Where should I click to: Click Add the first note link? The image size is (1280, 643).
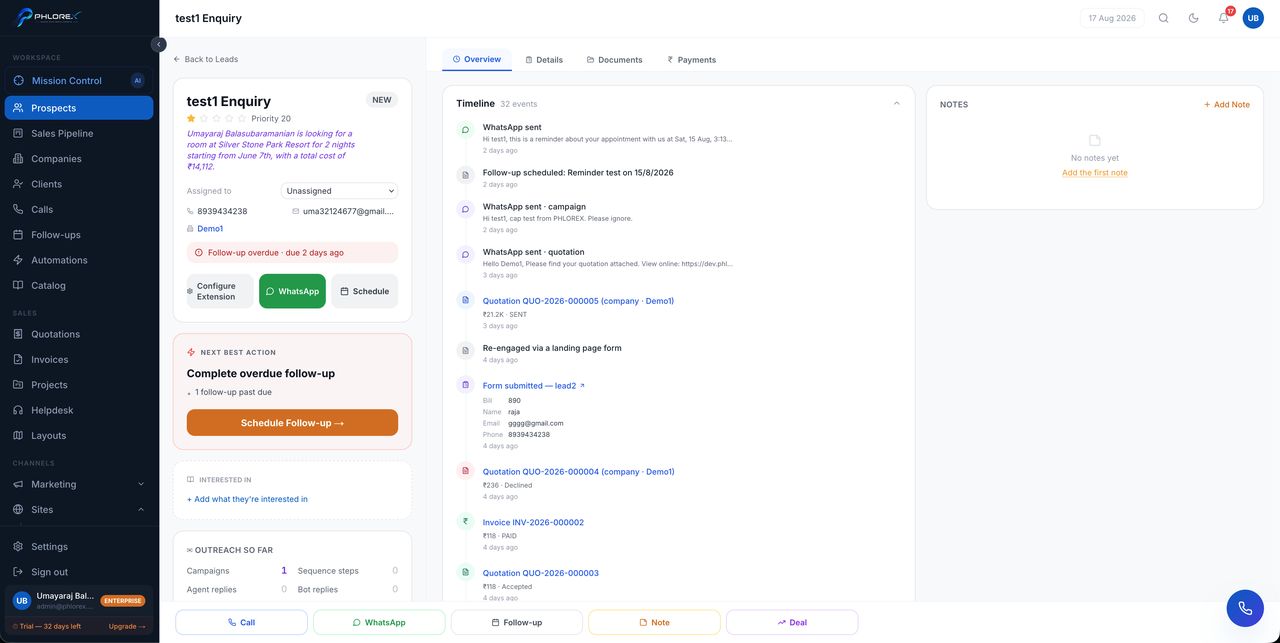pyautogui.click(x=1094, y=173)
